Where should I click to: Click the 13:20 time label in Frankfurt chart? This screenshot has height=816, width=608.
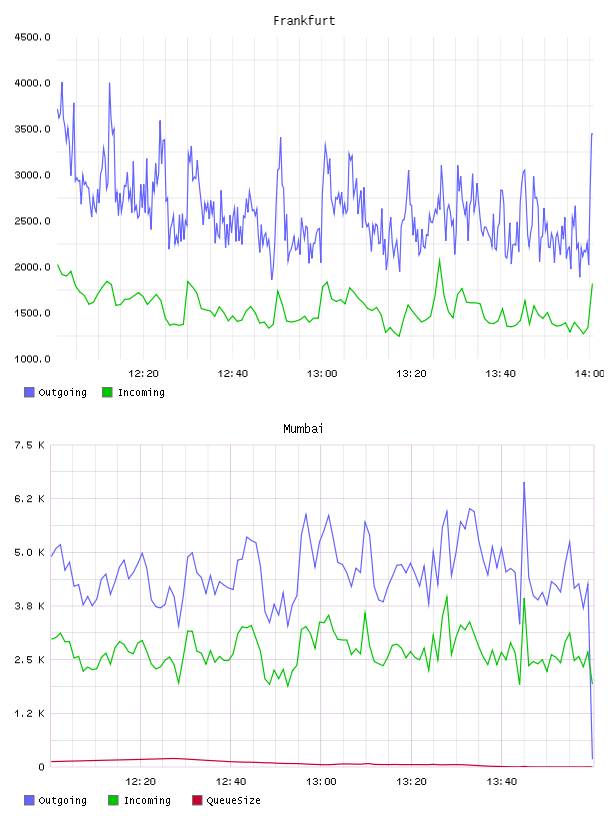tap(411, 374)
